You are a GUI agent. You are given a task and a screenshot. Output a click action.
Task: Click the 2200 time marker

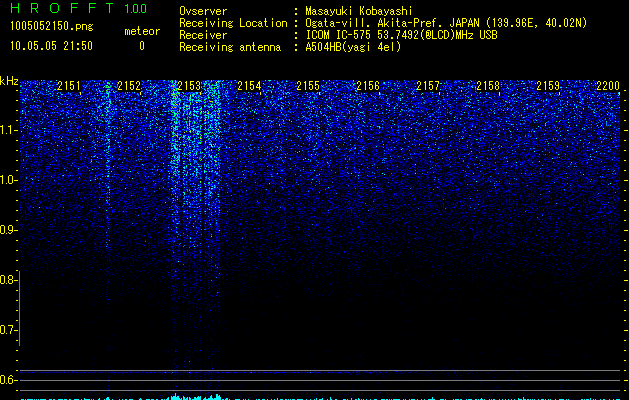(x=608, y=86)
